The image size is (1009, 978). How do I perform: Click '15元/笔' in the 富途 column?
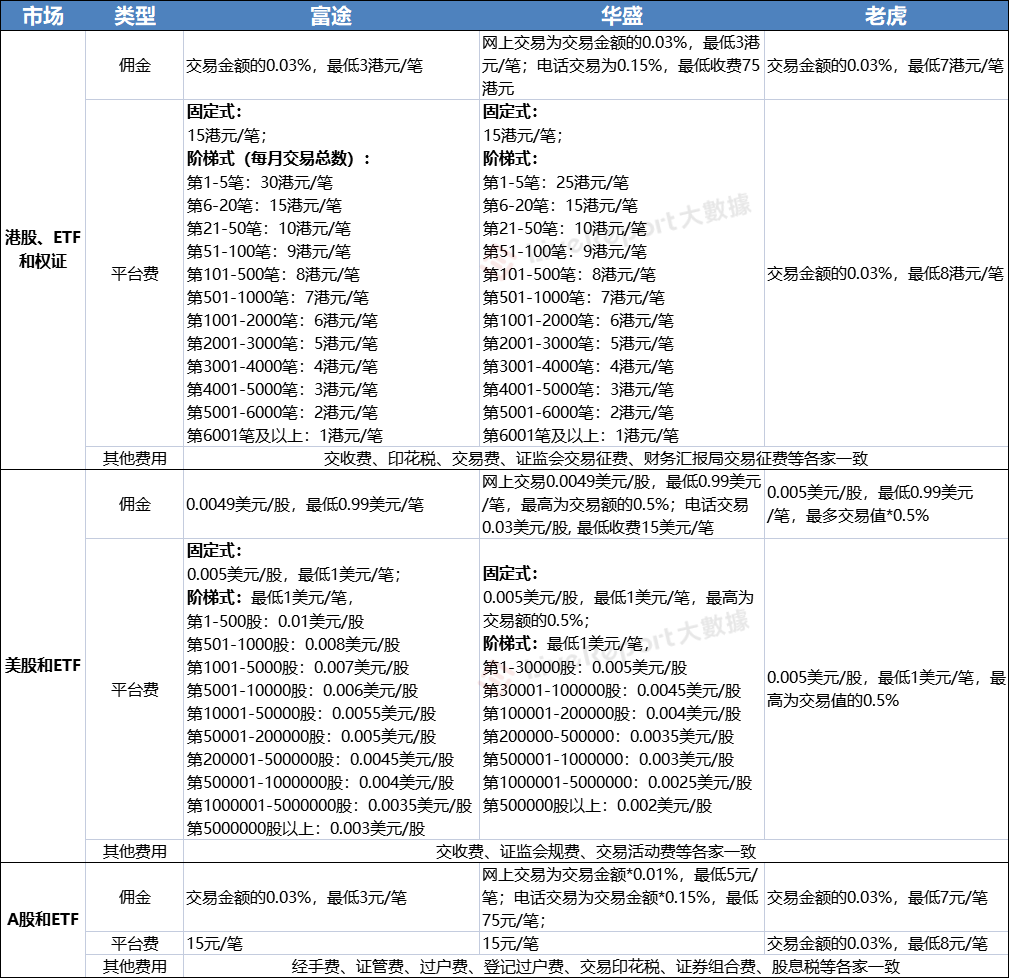[x=215, y=944]
